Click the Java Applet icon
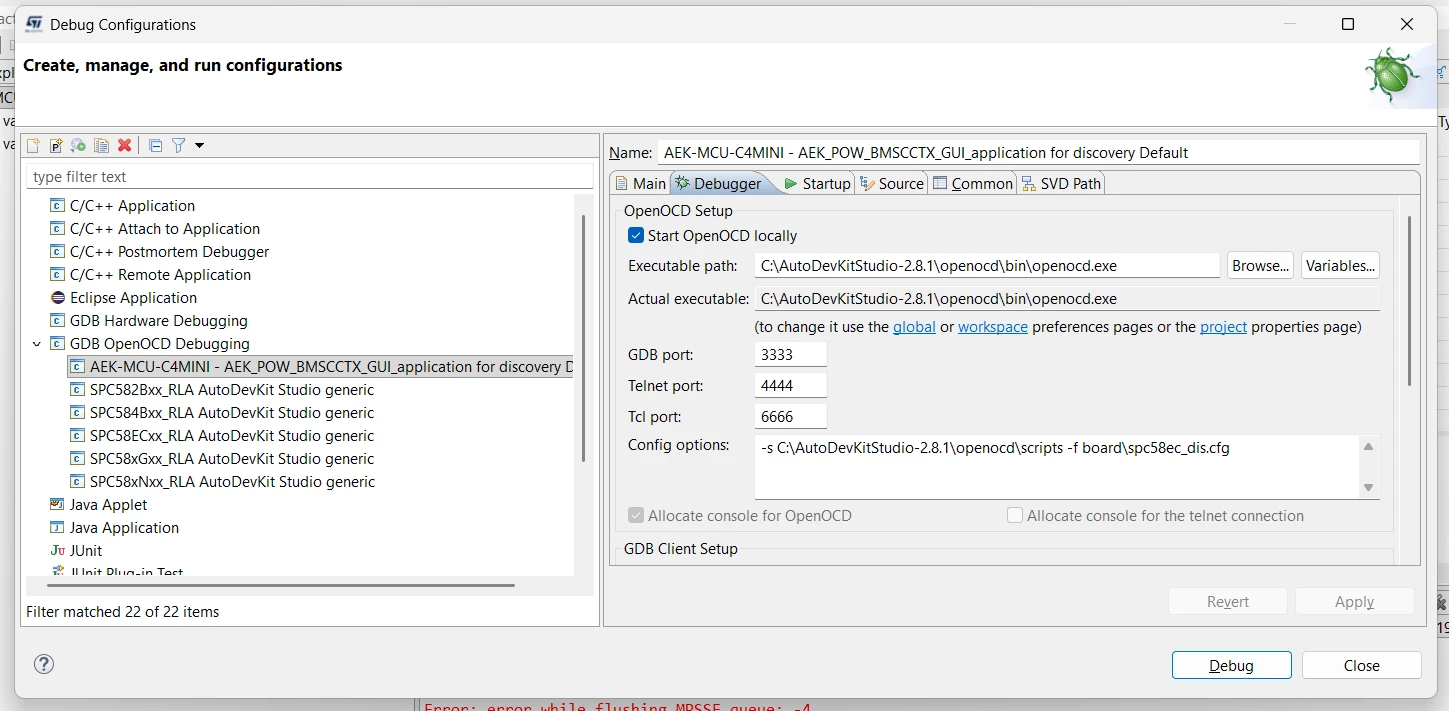This screenshot has width=1449, height=711. coord(57,505)
